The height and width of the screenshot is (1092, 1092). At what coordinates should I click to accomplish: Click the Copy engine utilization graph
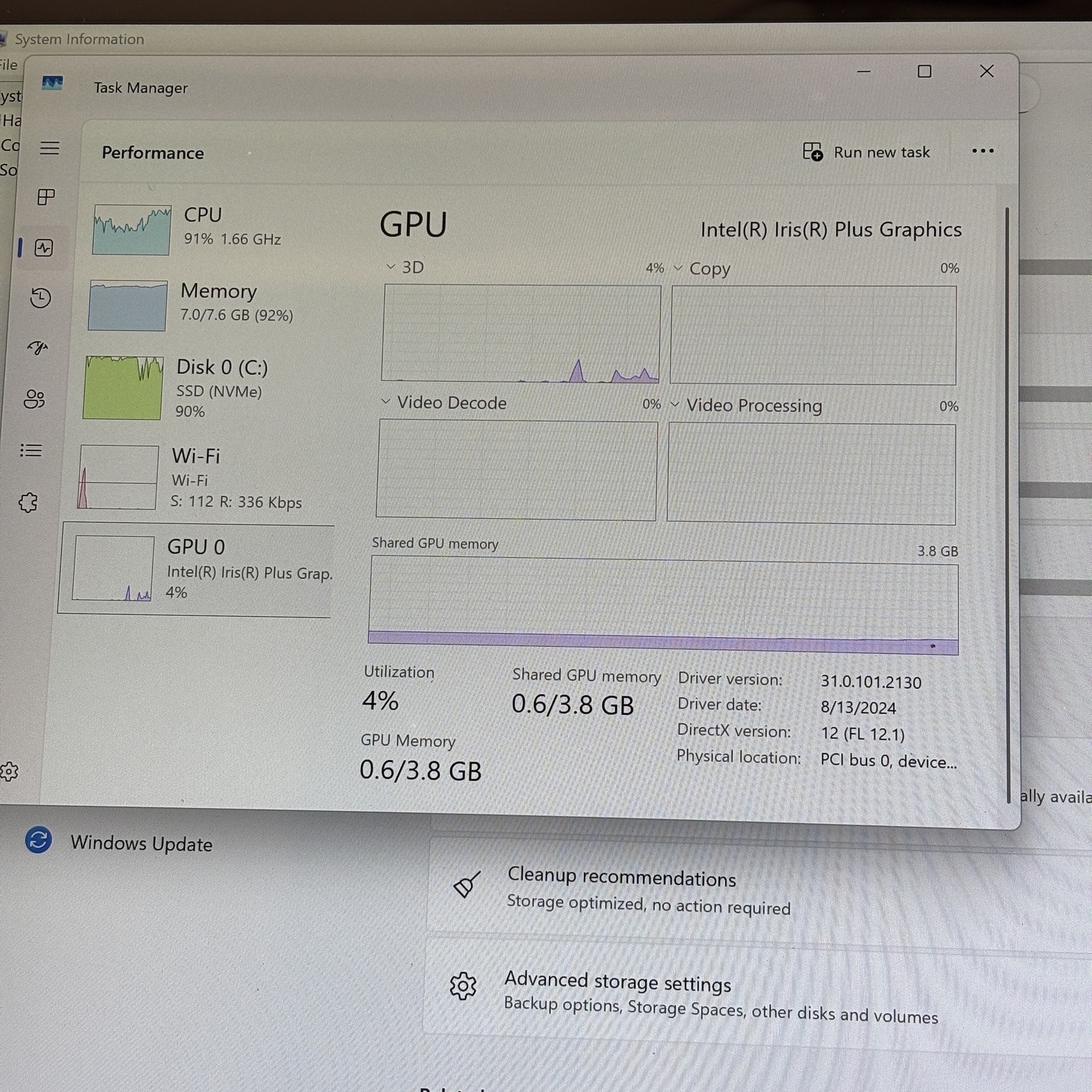[x=813, y=335]
